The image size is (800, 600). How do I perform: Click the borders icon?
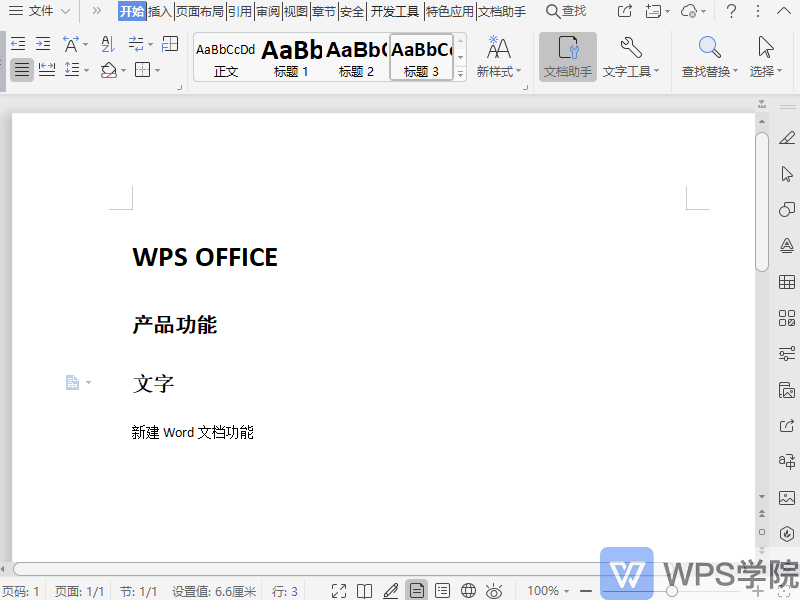coord(142,70)
